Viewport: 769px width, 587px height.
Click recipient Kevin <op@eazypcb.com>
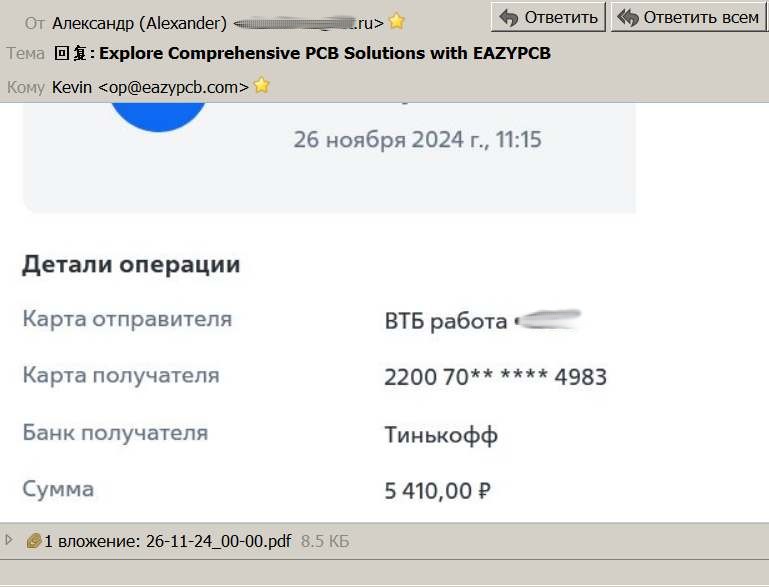point(151,87)
